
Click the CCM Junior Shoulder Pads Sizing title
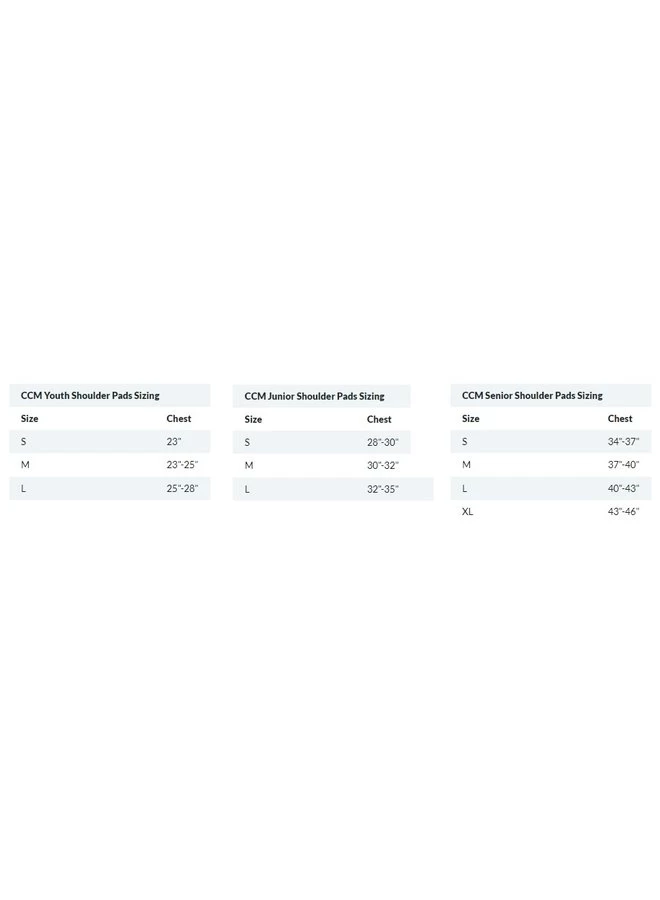pos(314,397)
